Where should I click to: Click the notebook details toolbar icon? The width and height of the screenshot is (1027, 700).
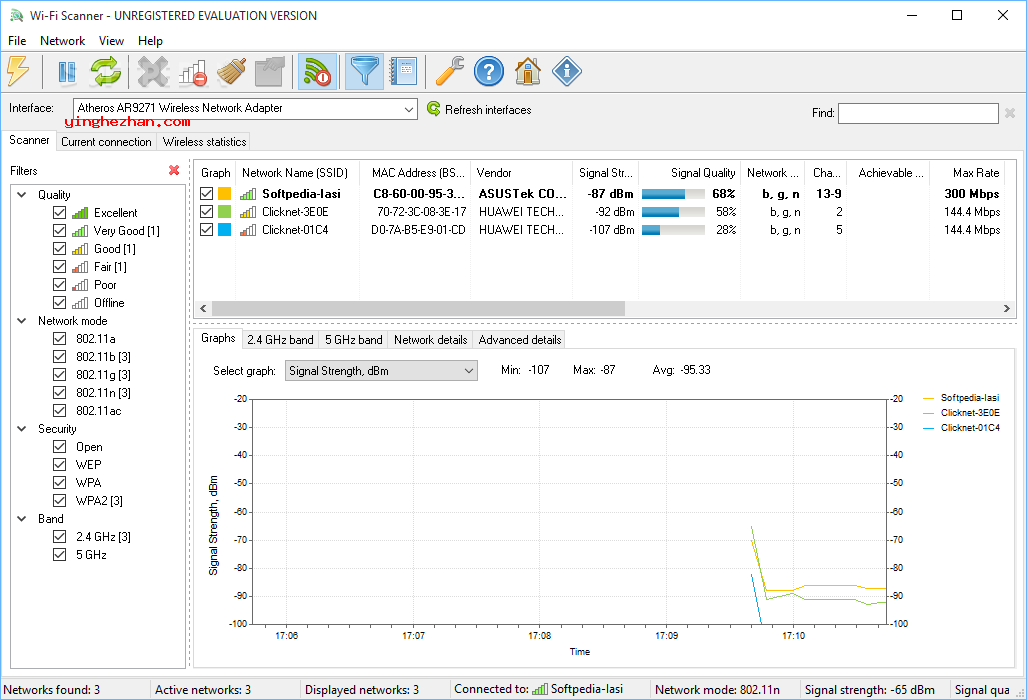[x=403, y=71]
